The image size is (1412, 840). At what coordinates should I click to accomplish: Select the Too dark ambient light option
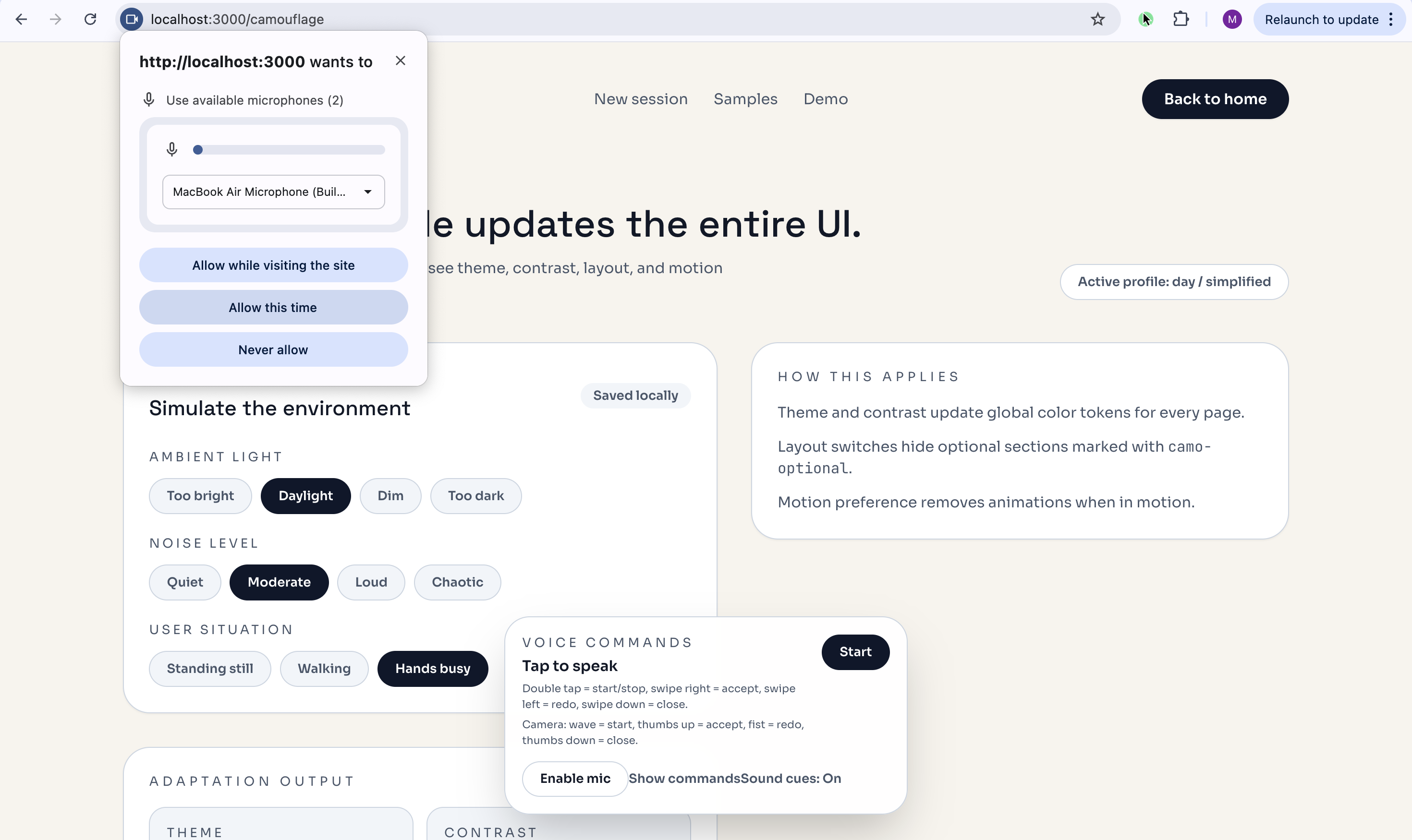click(x=475, y=496)
